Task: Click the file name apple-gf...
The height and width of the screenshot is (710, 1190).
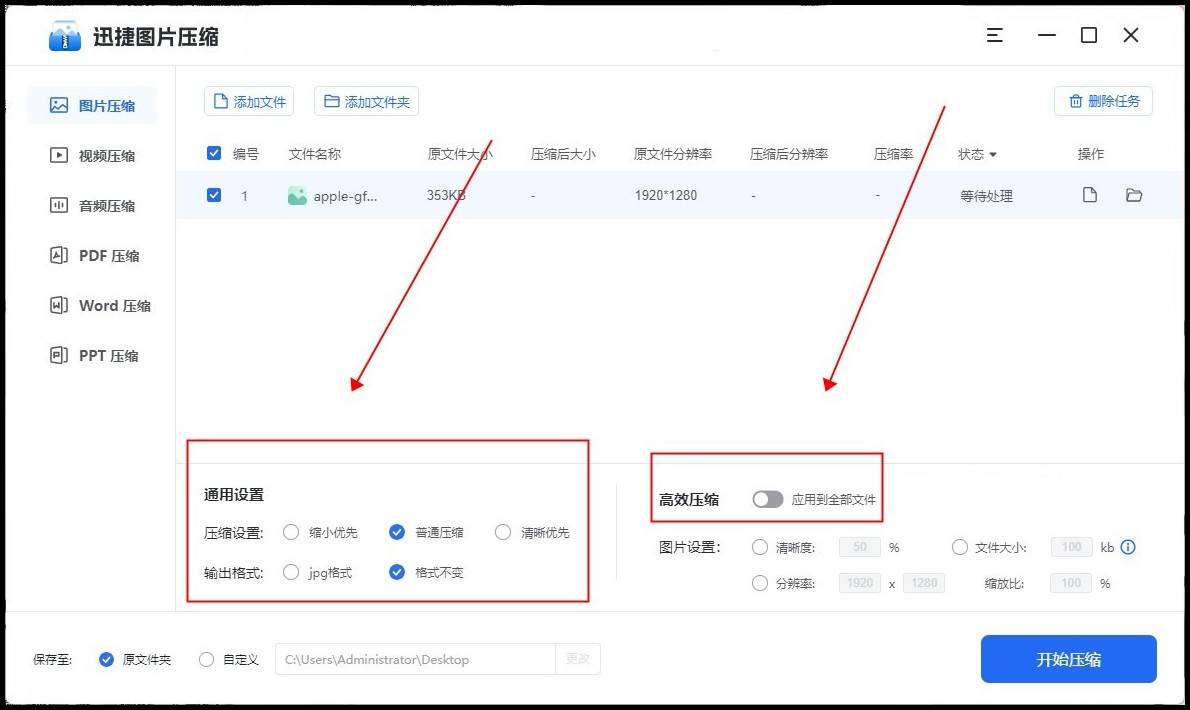Action: pyautogui.click(x=345, y=196)
